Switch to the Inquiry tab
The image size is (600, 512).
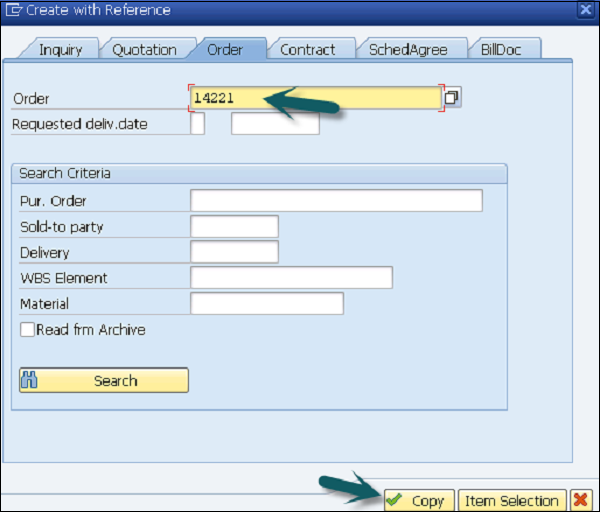pos(60,50)
